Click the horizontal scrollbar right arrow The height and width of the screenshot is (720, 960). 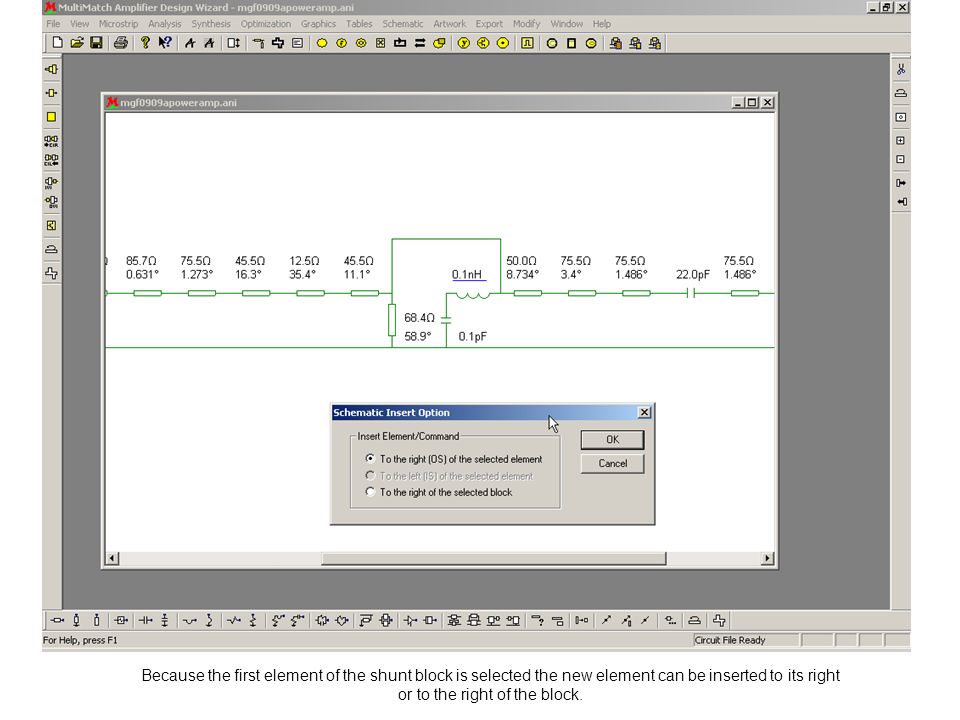point(767,558)
